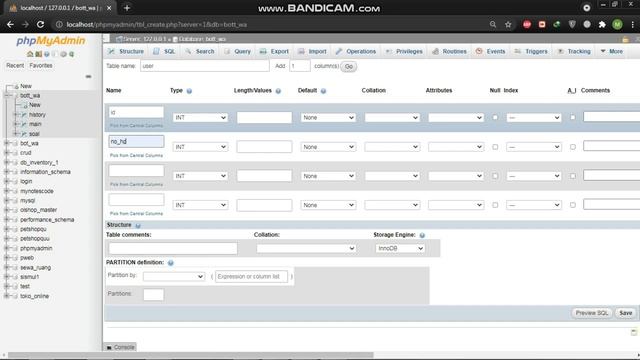Expand the bot_wa database node
Screen dimensions: 640x360
(6, 143)
